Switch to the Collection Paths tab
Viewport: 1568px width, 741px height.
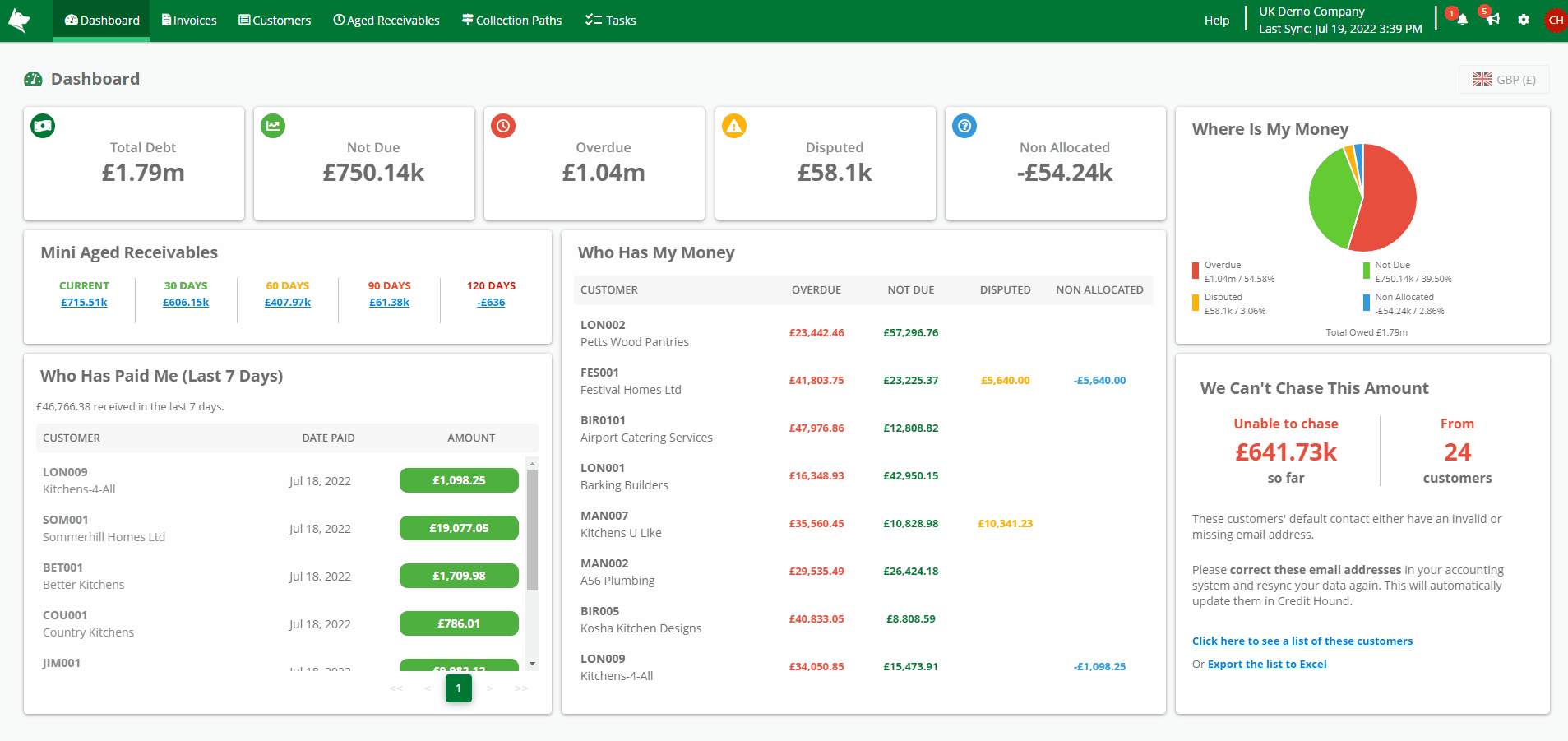tap(511, 21)
